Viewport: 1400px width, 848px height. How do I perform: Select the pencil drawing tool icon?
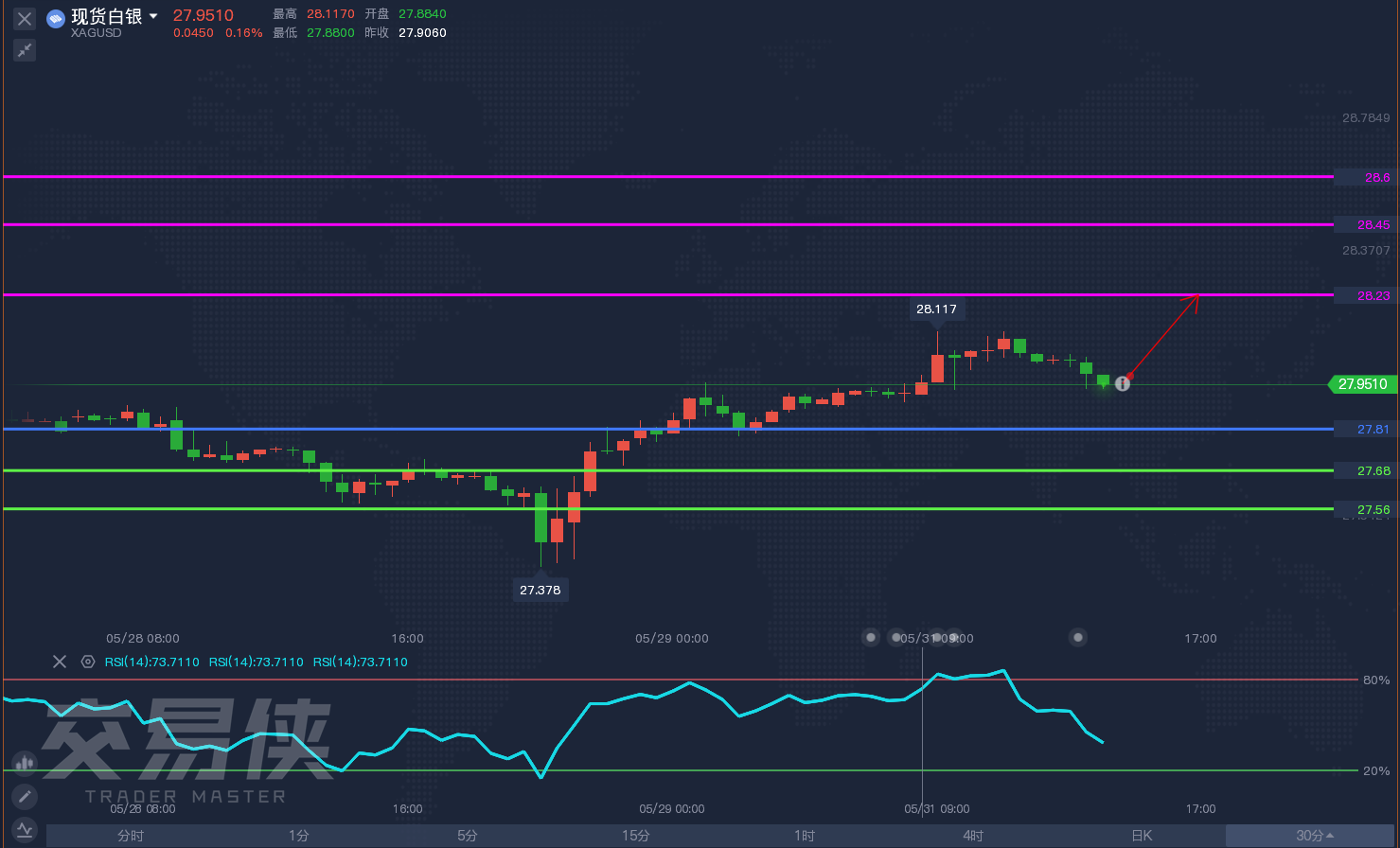tap(25, 796)
